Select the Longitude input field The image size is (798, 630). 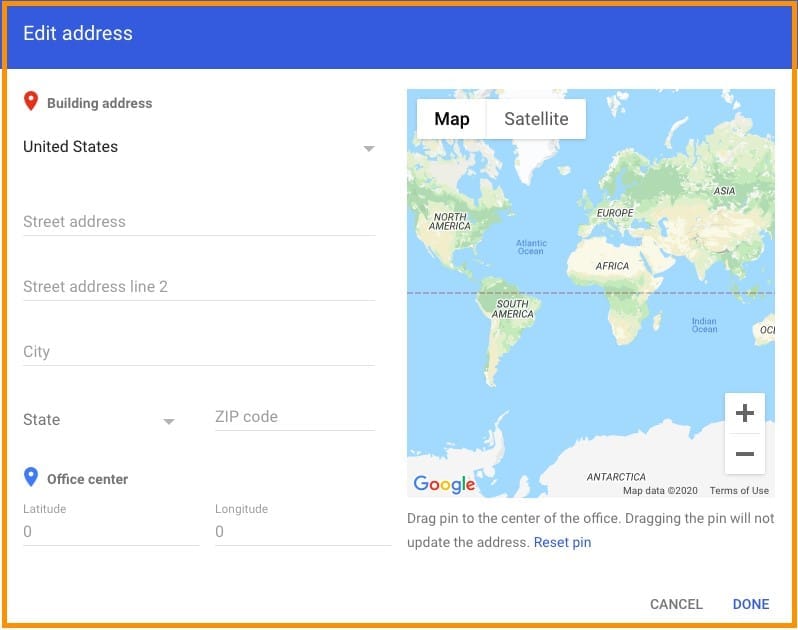tap(302, 532)
